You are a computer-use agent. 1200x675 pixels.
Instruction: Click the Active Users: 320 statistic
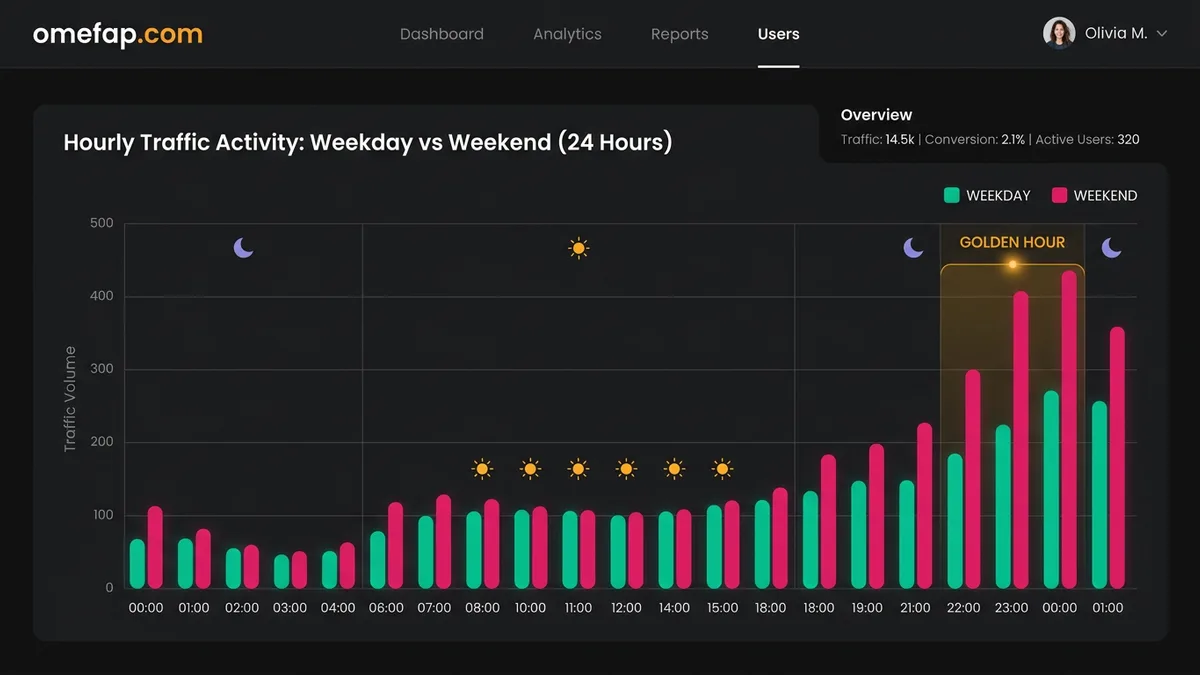pyautogui.click(x=1087, y=140)
